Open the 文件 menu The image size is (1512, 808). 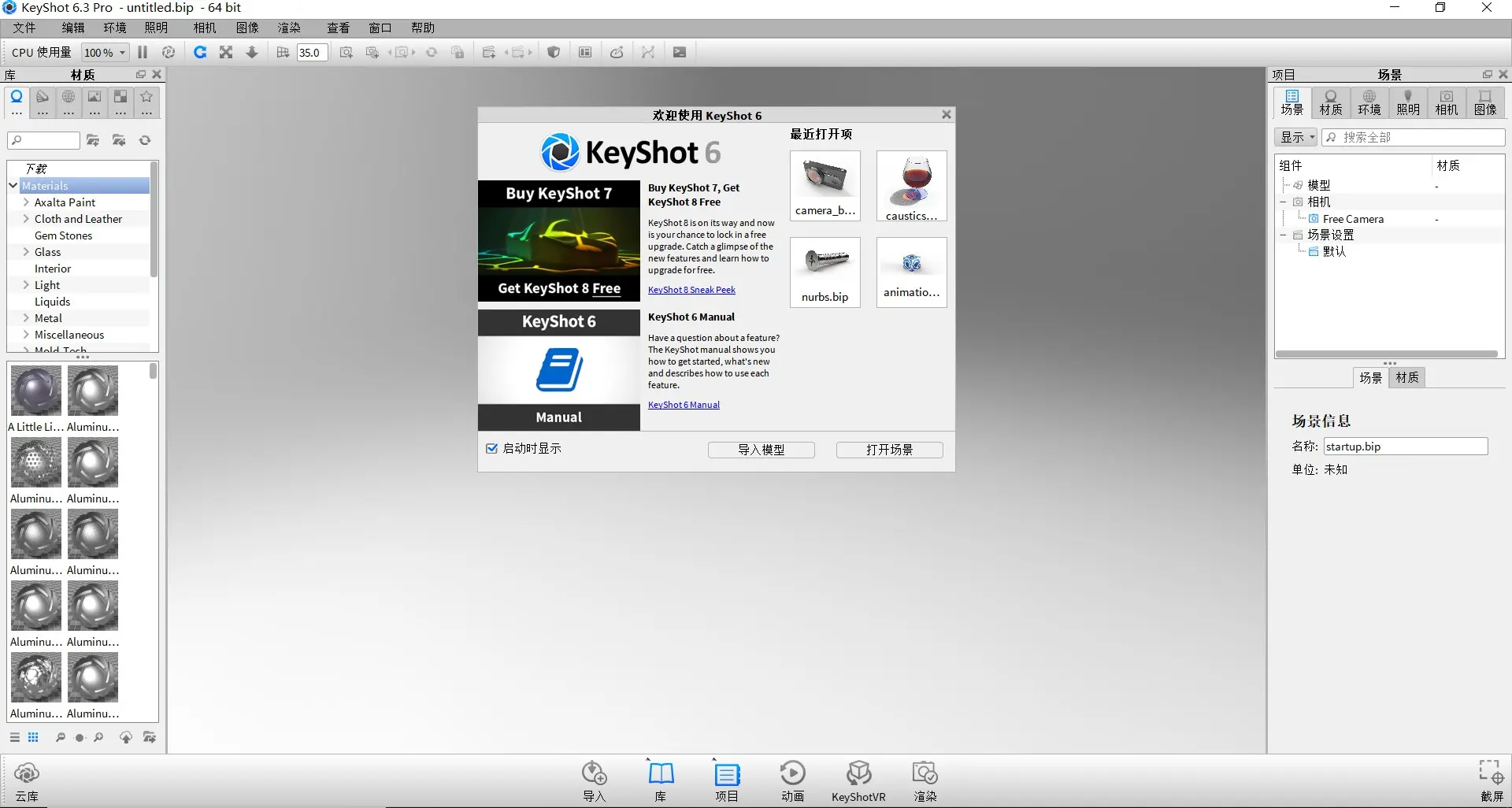(x=24, y=28)
